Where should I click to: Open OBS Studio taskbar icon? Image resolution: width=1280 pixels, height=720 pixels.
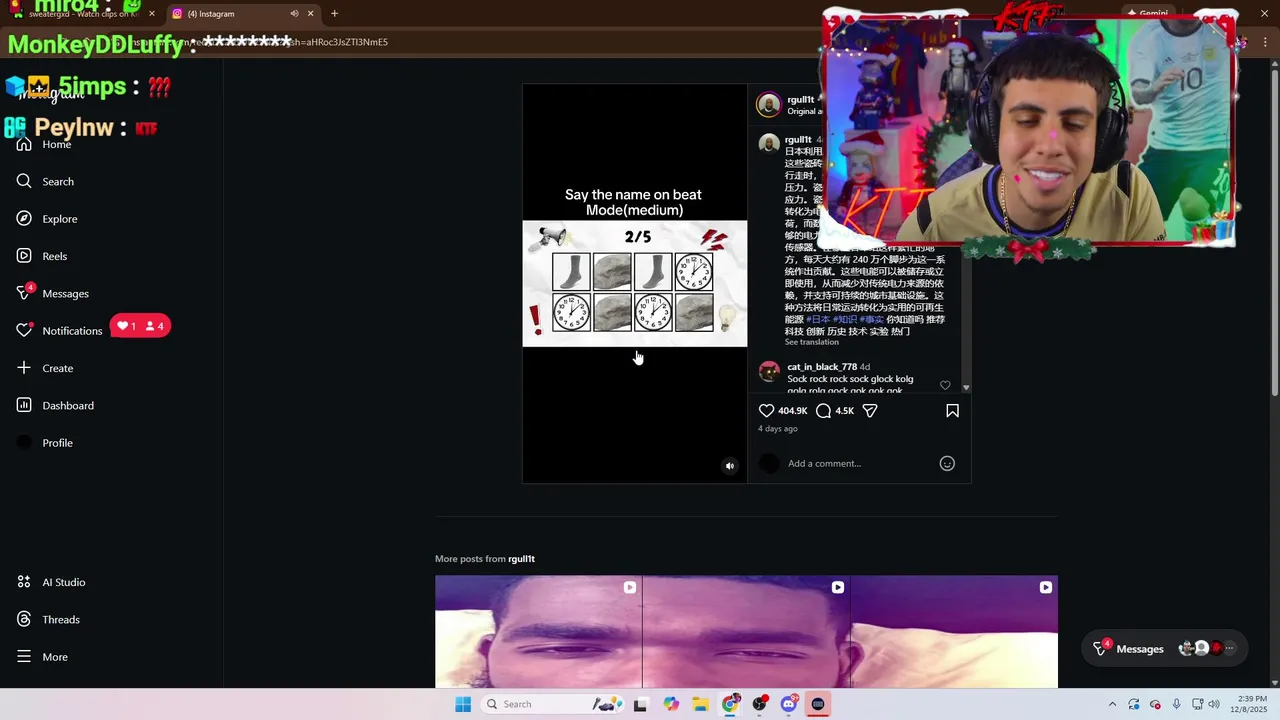tap(760, 704)
